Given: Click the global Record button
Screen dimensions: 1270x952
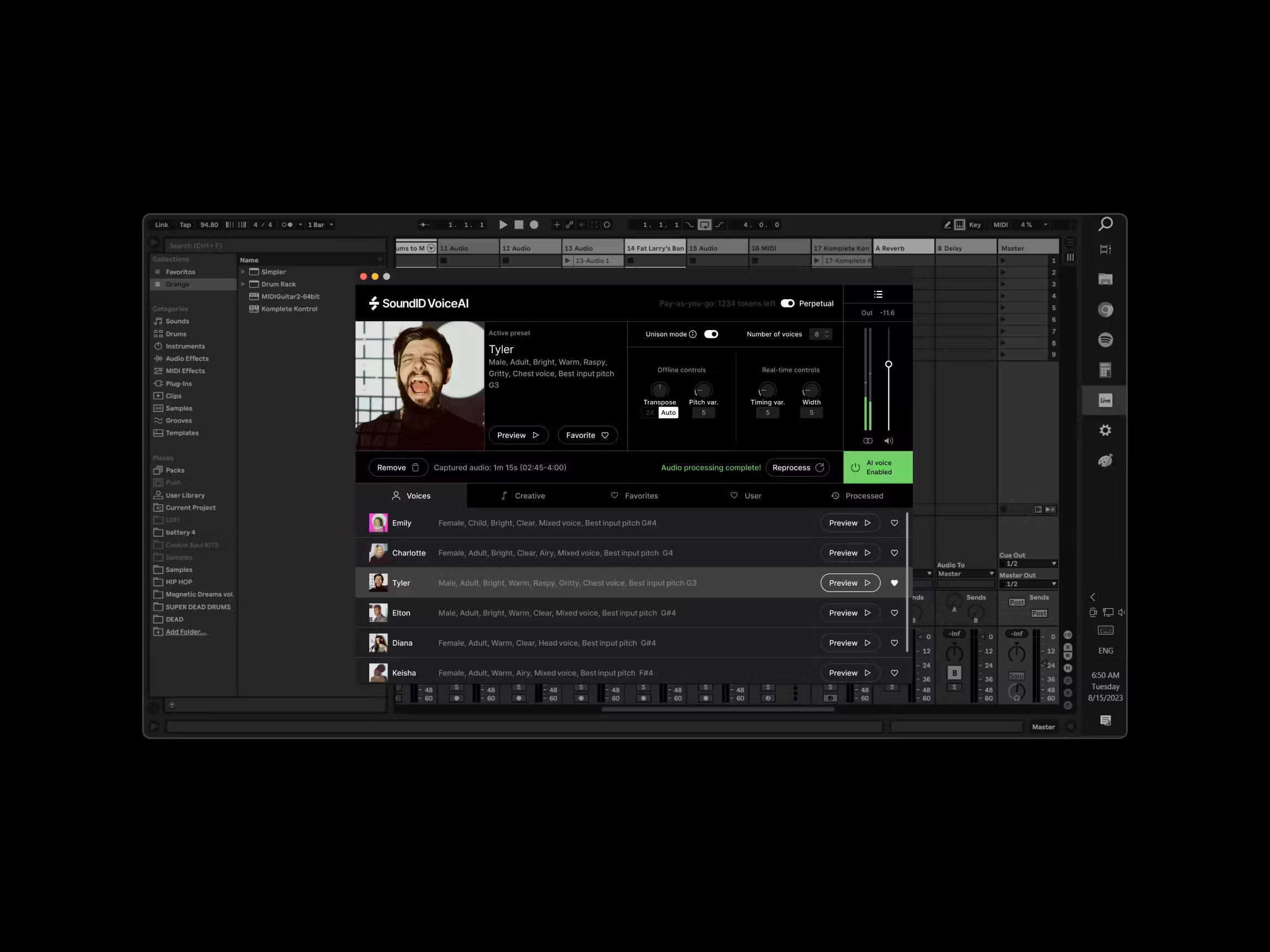Looking at the screenshot, I should (x=534, y=224).
